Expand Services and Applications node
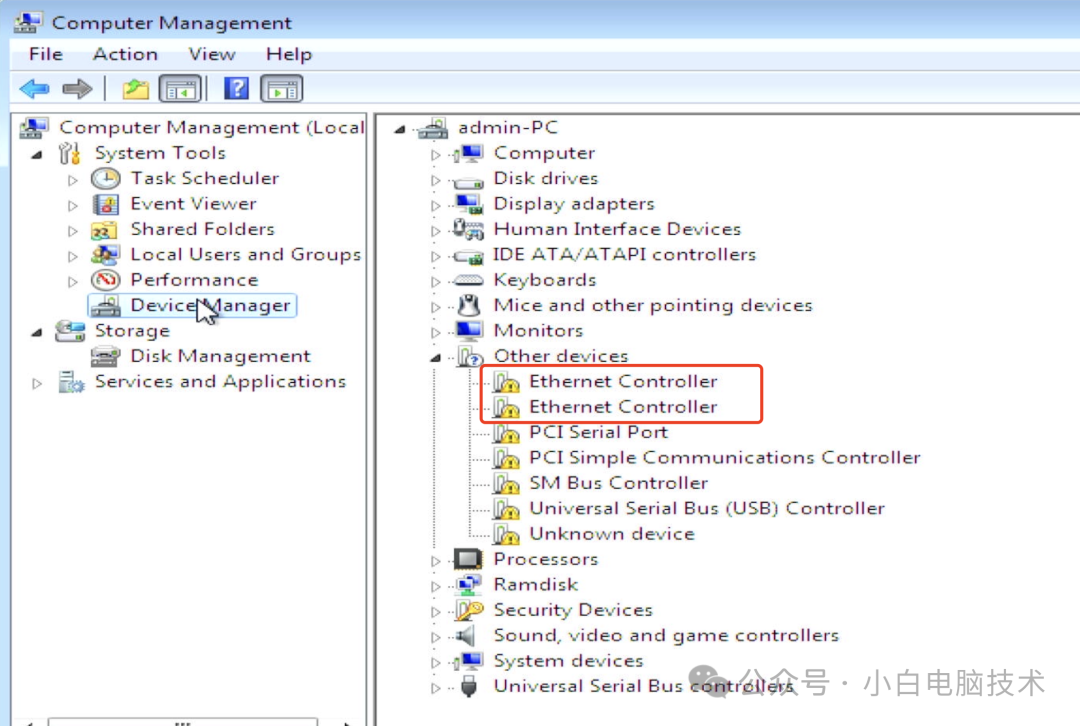Viewport: 1080px width, 726px height. click(37, 383)
